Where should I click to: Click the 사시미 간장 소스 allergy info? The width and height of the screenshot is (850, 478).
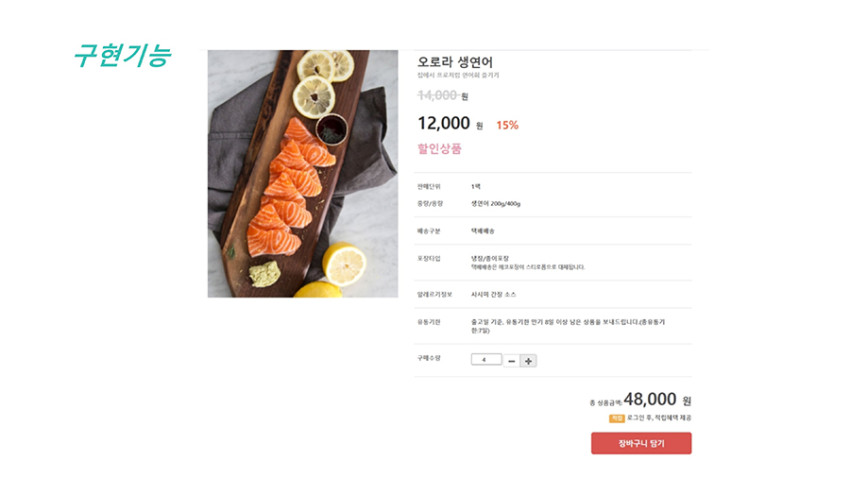click(x=493, y=295)
